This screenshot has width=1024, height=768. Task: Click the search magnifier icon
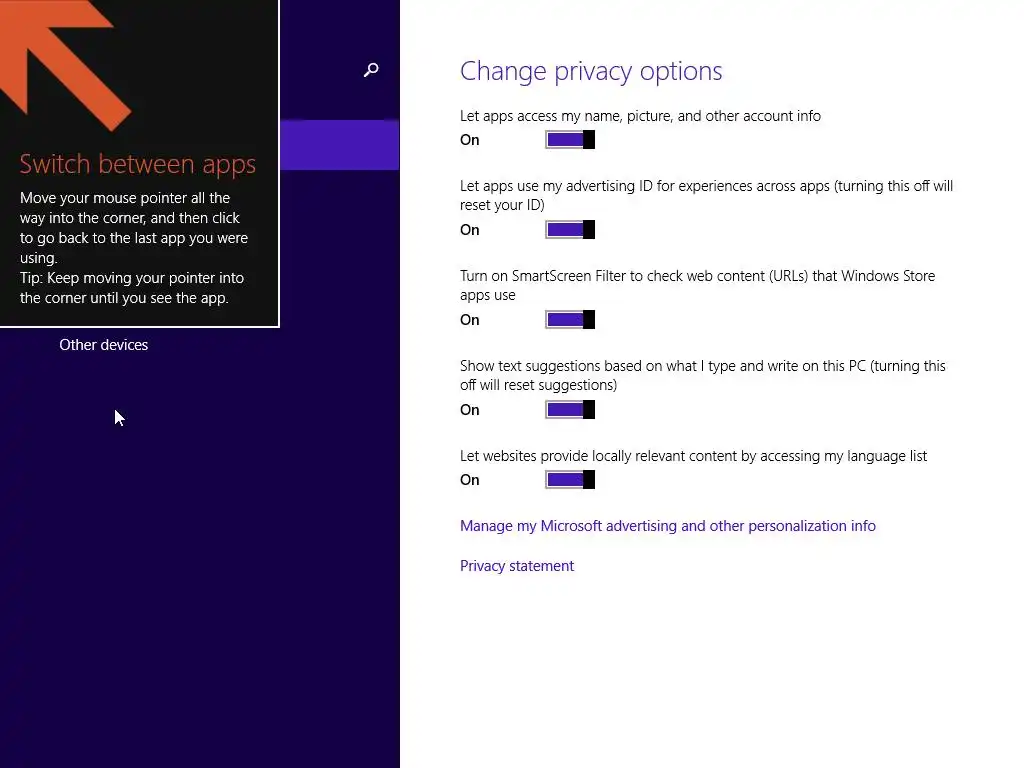(x=371, y=70)
